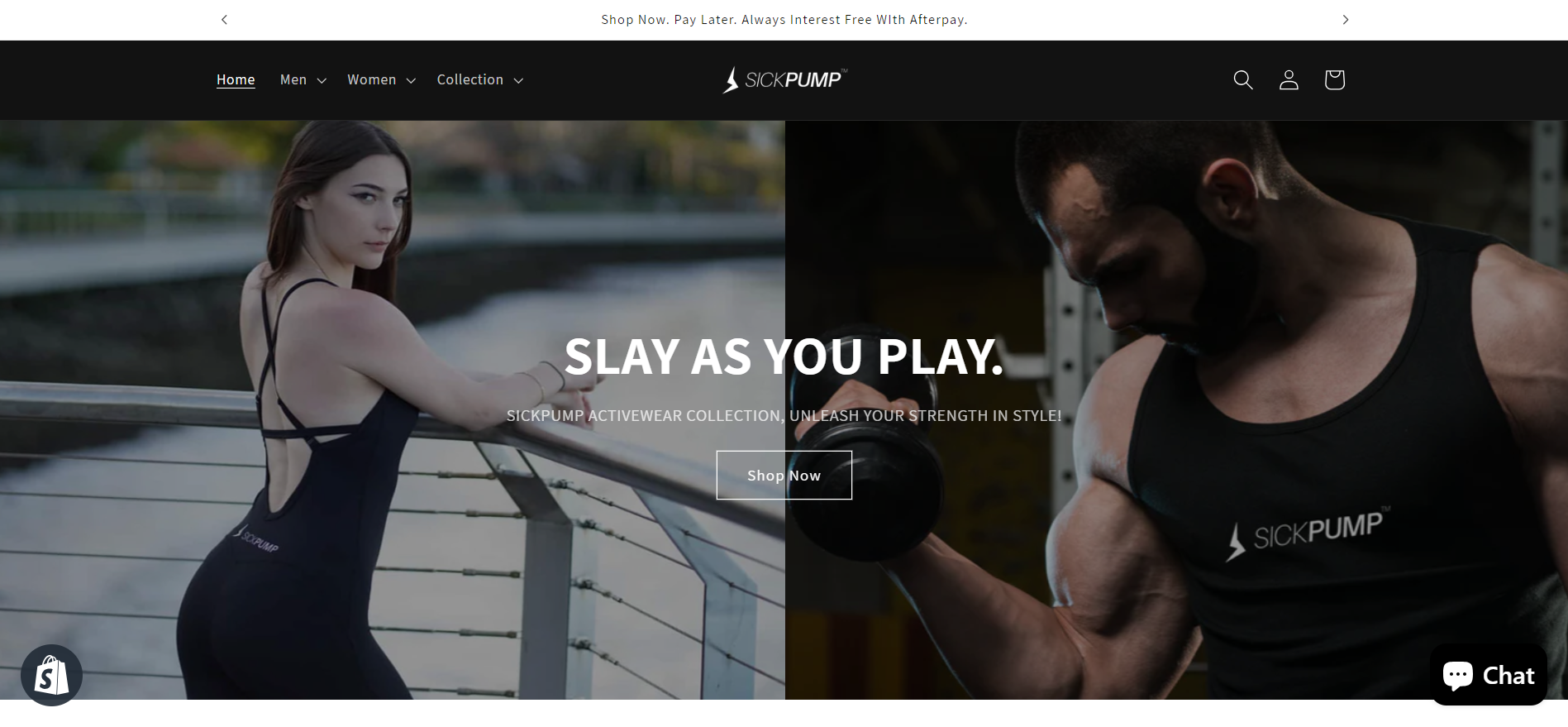Click the chevron beside Women

point(411,80)
